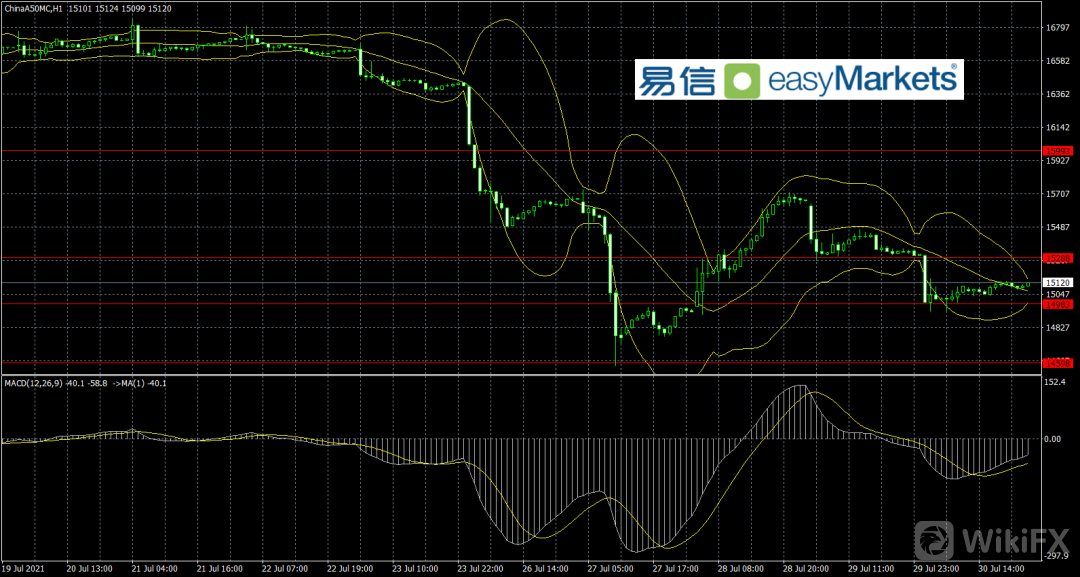This screenshot has height=577, width=1080.
Task: Click the 14827 price axis label
Action: click(x=1057, y=327)
